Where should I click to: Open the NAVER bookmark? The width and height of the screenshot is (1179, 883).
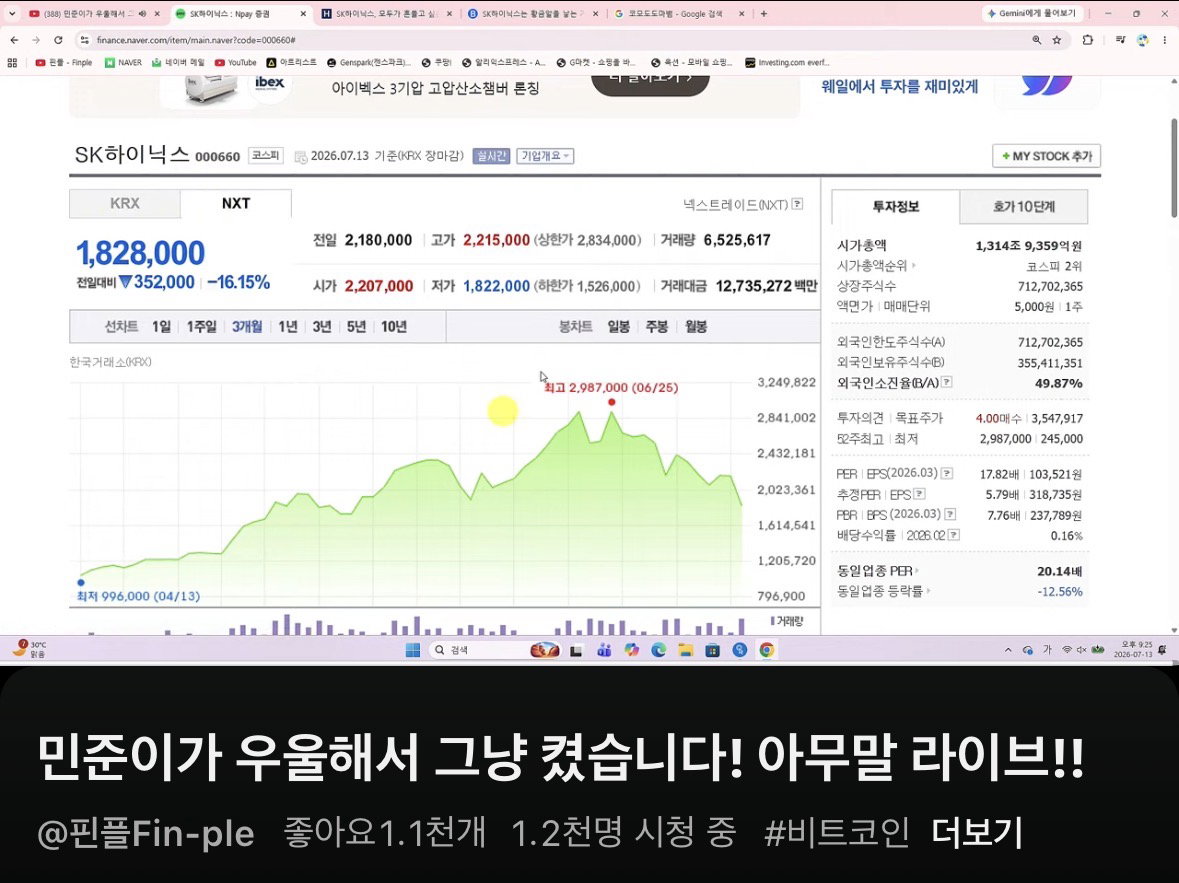123,62
